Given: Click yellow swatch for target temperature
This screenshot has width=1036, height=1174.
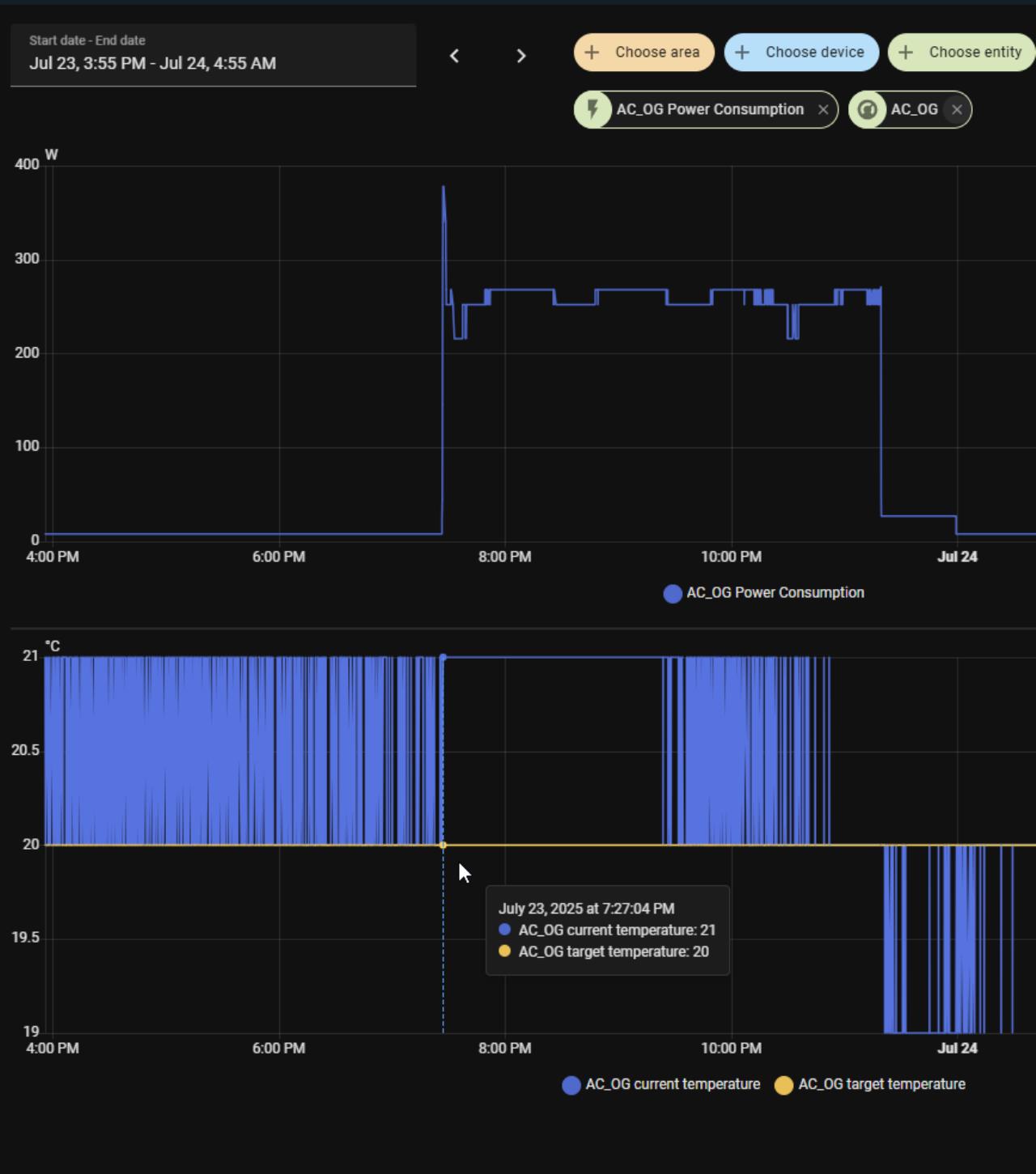Looking at the screenshot, I should [783, 1085].
